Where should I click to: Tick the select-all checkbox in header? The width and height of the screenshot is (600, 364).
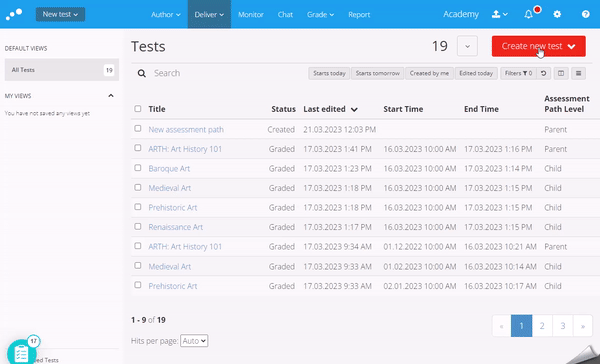coord(138,109)
